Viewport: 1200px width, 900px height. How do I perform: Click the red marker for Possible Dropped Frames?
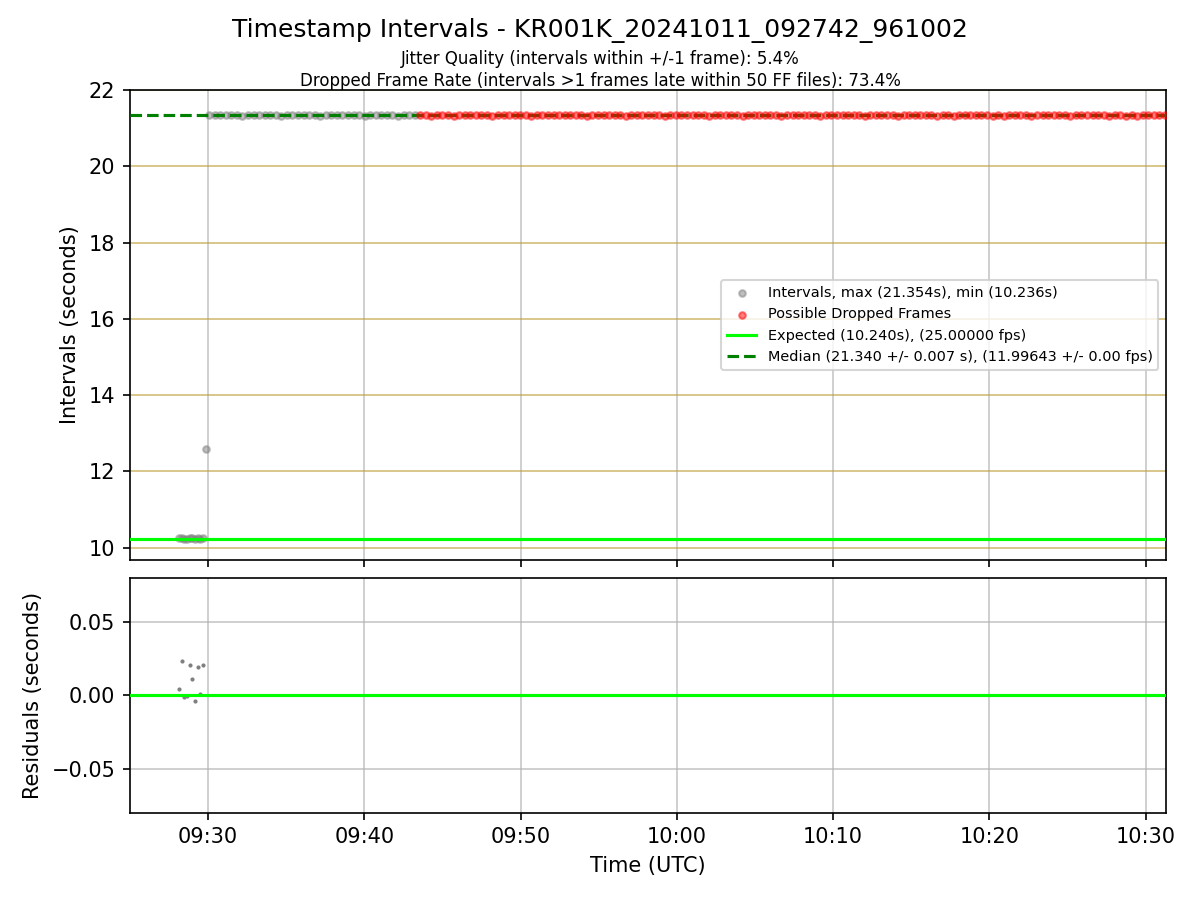click(x=742, y=314)
